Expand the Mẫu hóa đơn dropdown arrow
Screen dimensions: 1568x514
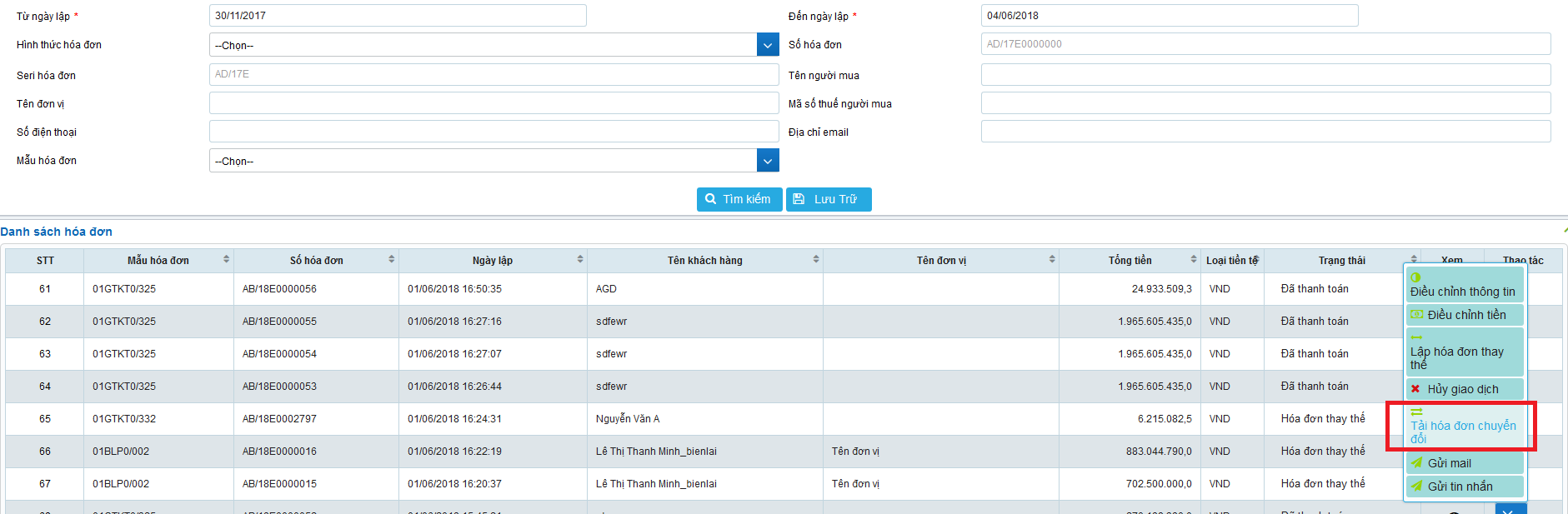click(x=768, y=161)
